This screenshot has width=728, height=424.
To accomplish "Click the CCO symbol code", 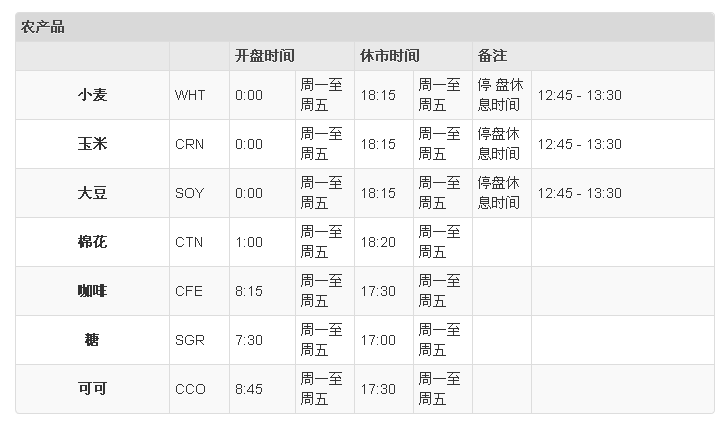I will (x=190, y=389).
